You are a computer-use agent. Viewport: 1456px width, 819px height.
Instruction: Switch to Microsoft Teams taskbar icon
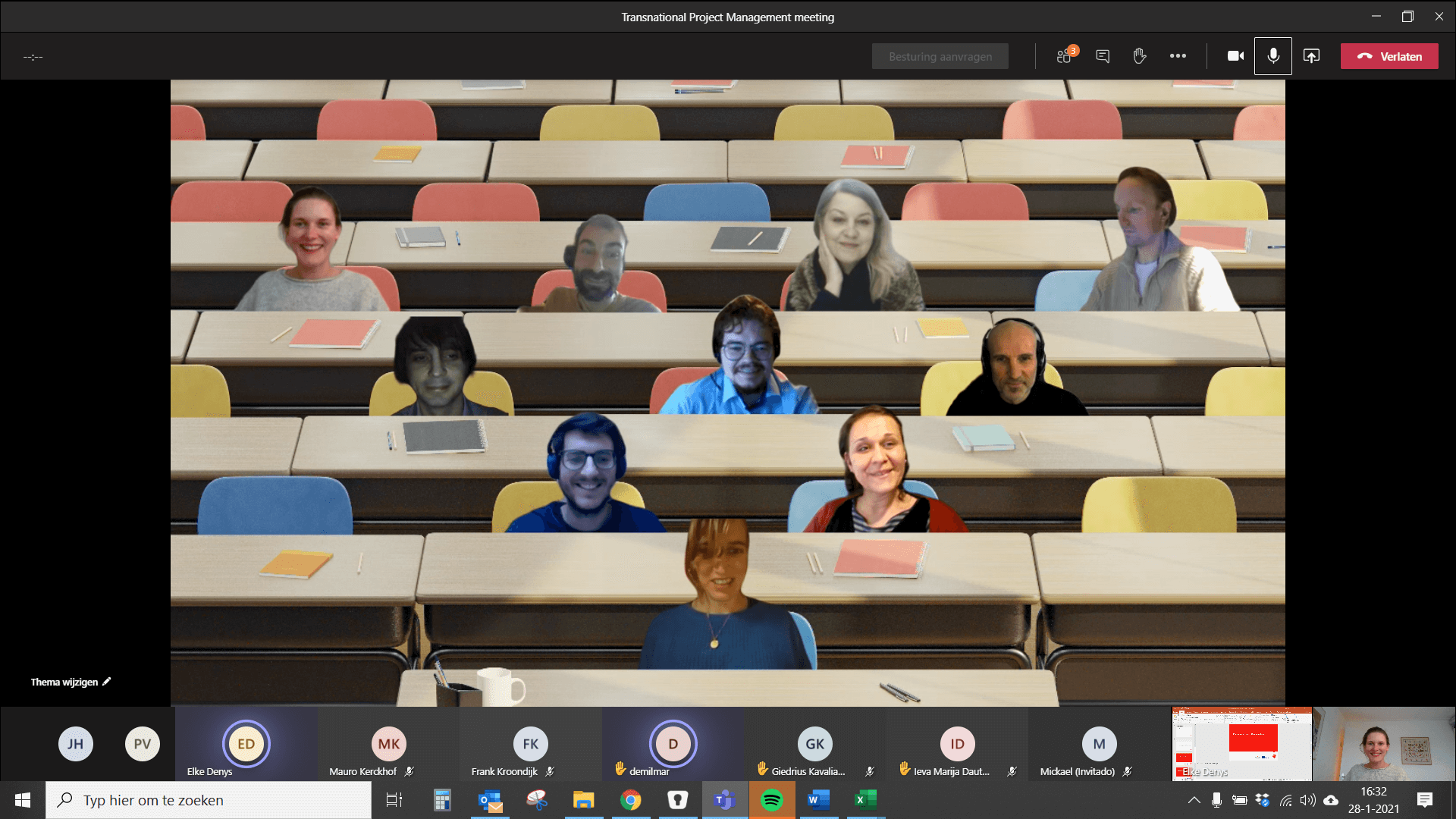point(724,800)
